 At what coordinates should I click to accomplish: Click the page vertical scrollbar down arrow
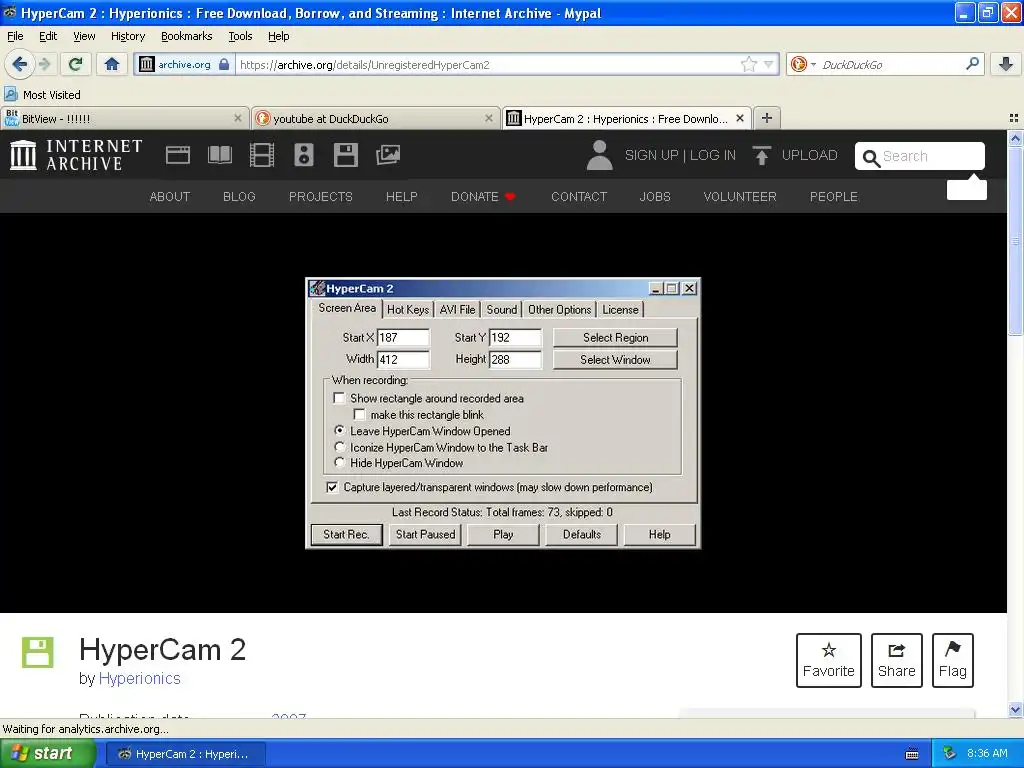1015,710
